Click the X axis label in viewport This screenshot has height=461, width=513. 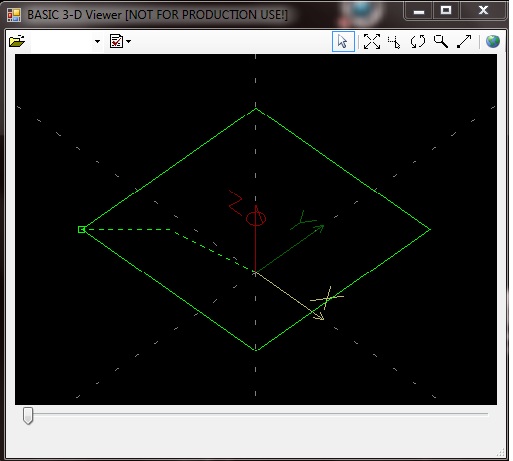click(x=327, y=298)
